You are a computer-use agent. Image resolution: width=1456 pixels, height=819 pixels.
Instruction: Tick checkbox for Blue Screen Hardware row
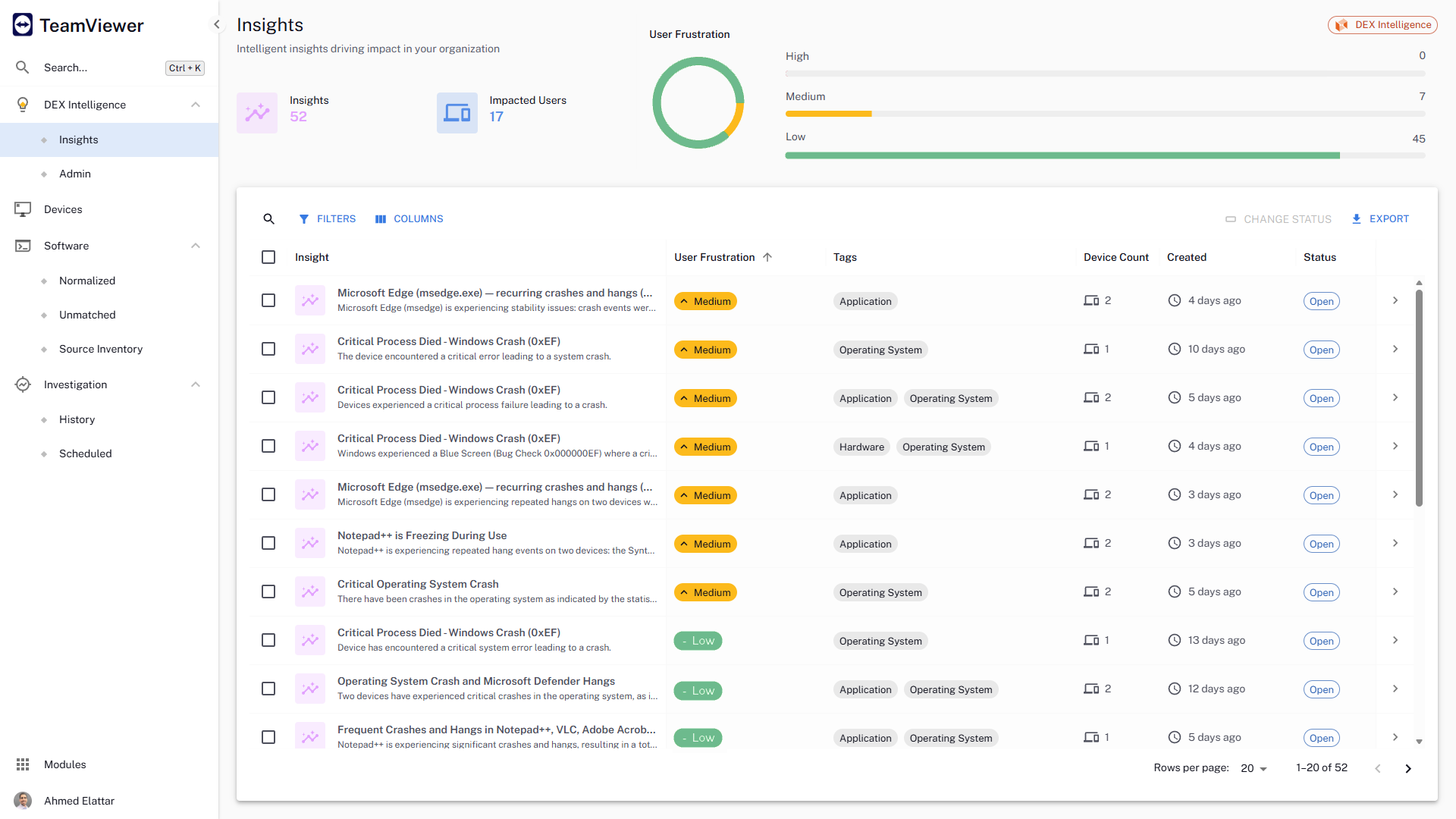(268, 446)
